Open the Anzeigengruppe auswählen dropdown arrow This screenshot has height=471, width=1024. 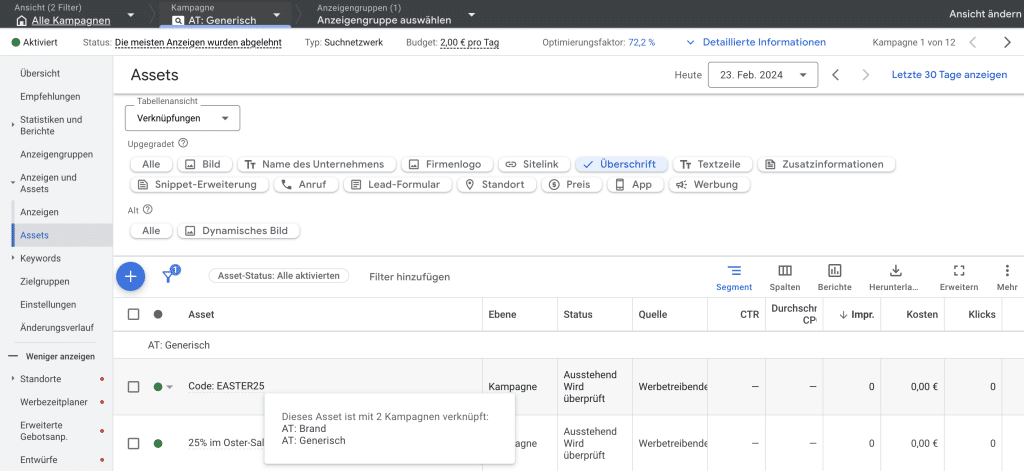coord(472,15)
